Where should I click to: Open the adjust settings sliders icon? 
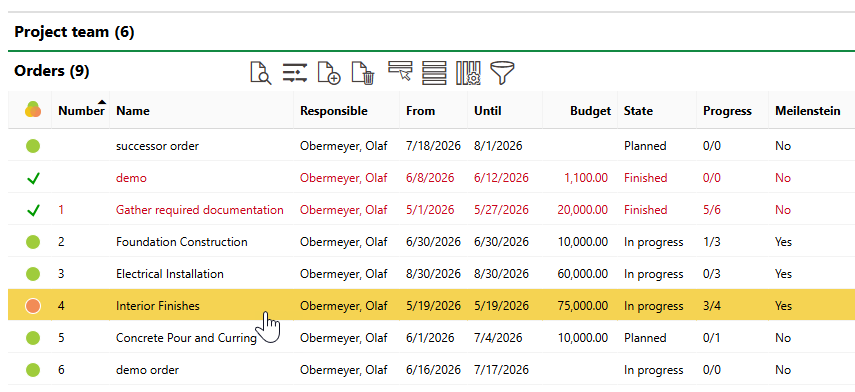pyautogui.click(x=295, y=73)
